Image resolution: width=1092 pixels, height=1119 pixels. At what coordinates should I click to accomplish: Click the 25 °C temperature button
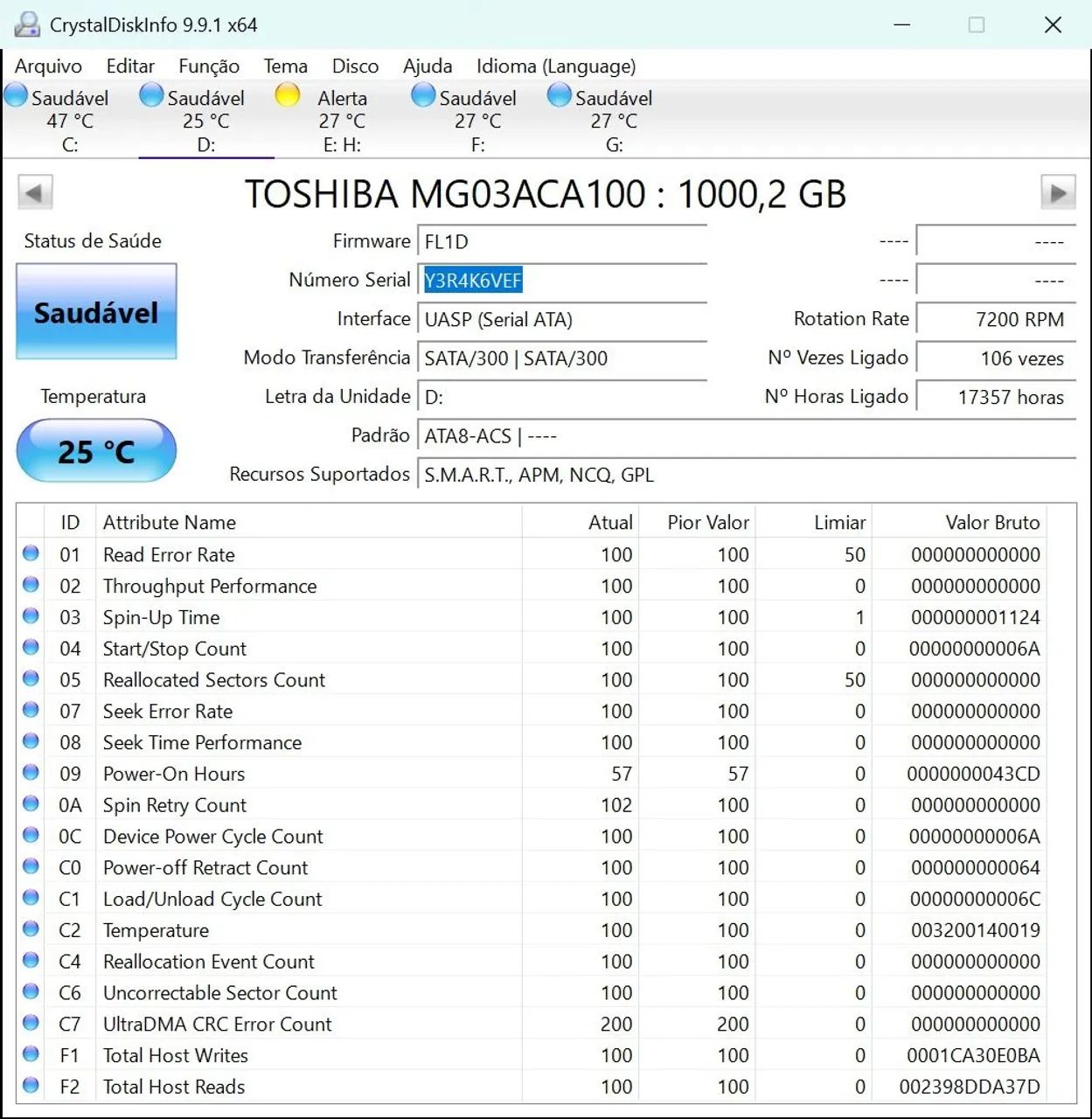pos(96,451)
